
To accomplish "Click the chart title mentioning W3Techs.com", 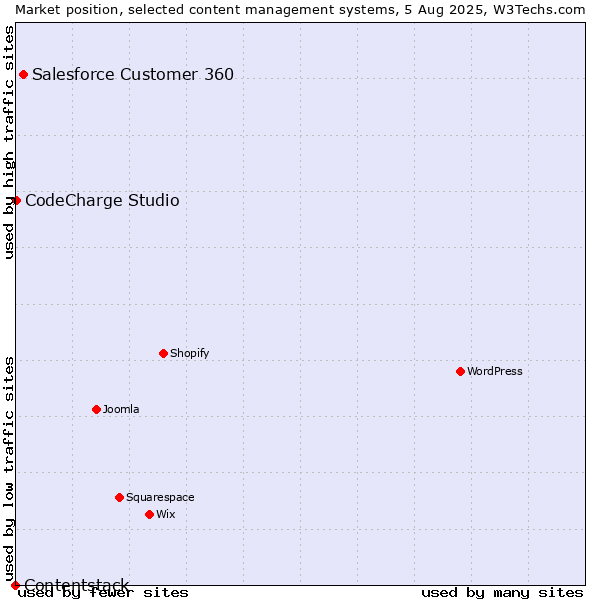I will coord(300,10).
